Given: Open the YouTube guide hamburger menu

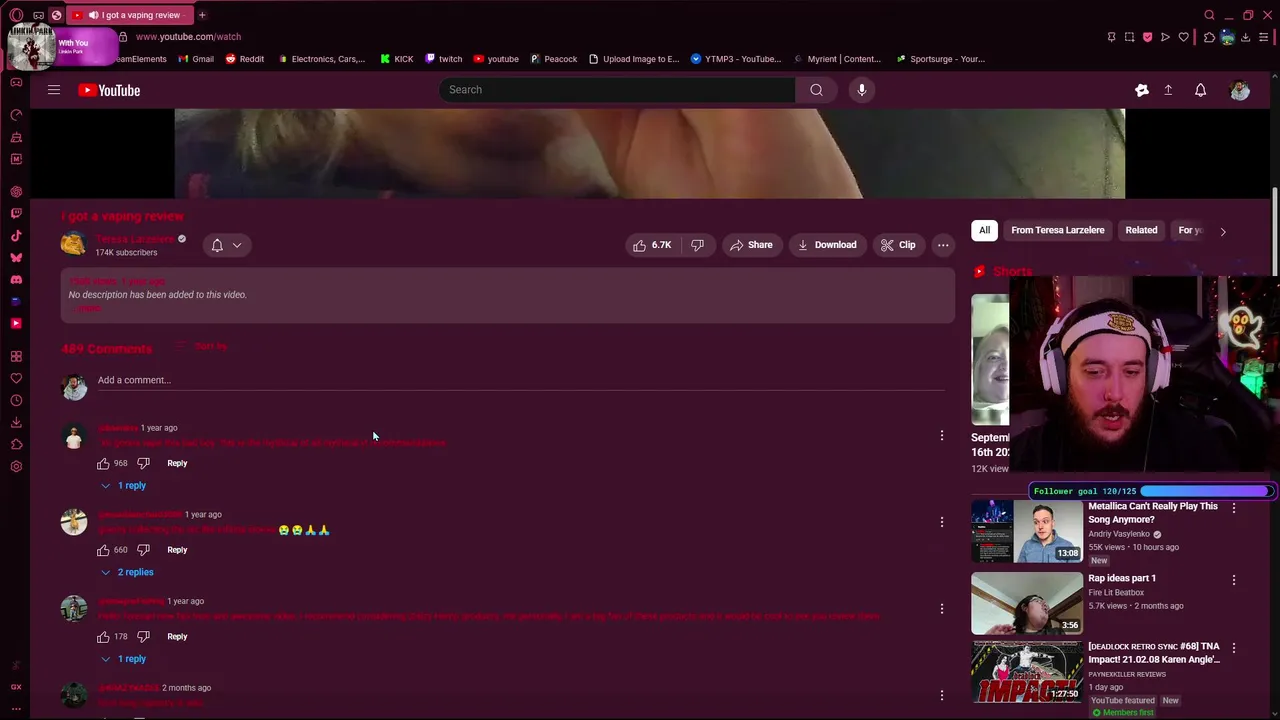Looking at the screenshot, I should (x=54, y=90).
